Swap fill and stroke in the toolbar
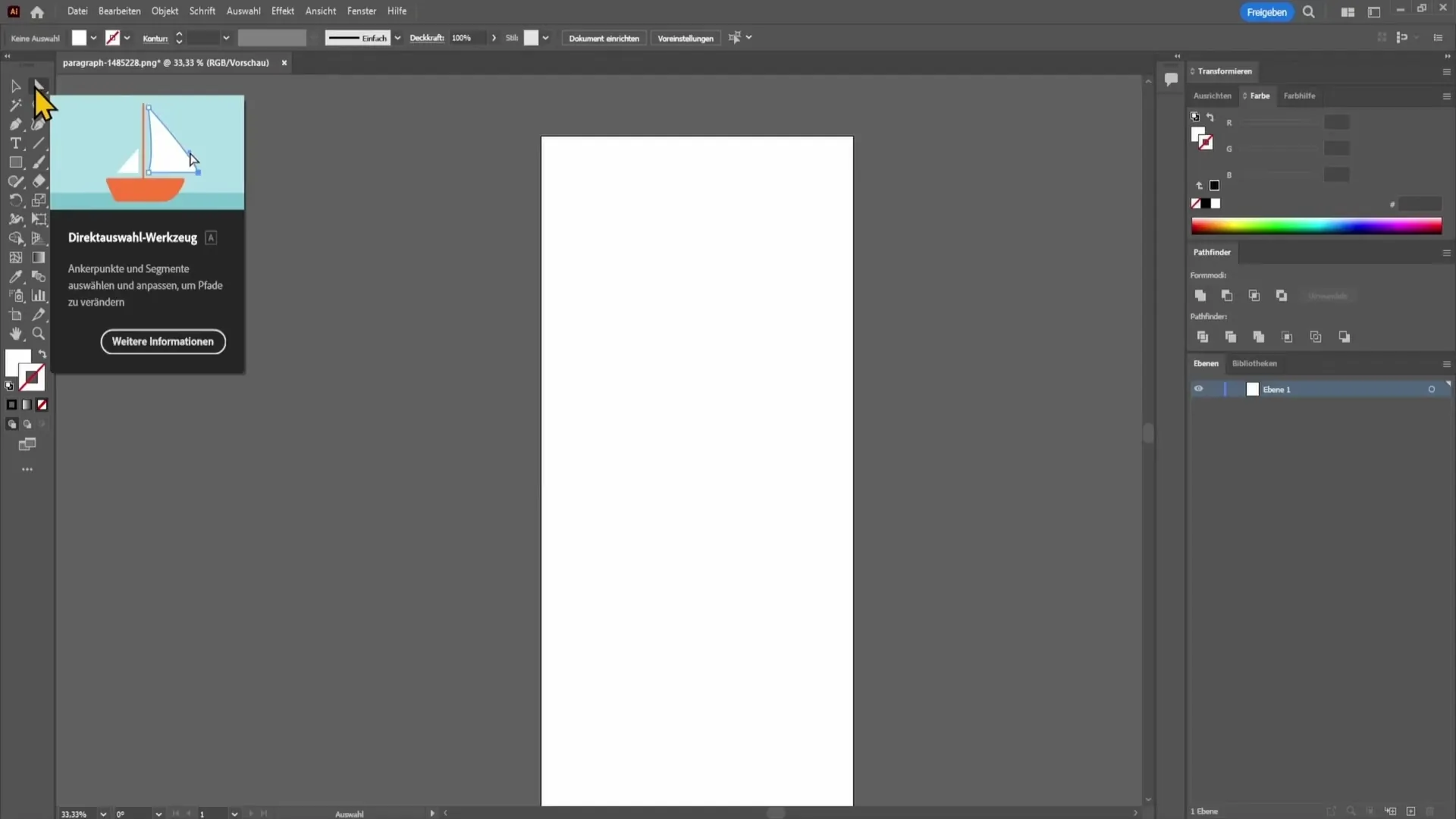 tap(42, 354)
